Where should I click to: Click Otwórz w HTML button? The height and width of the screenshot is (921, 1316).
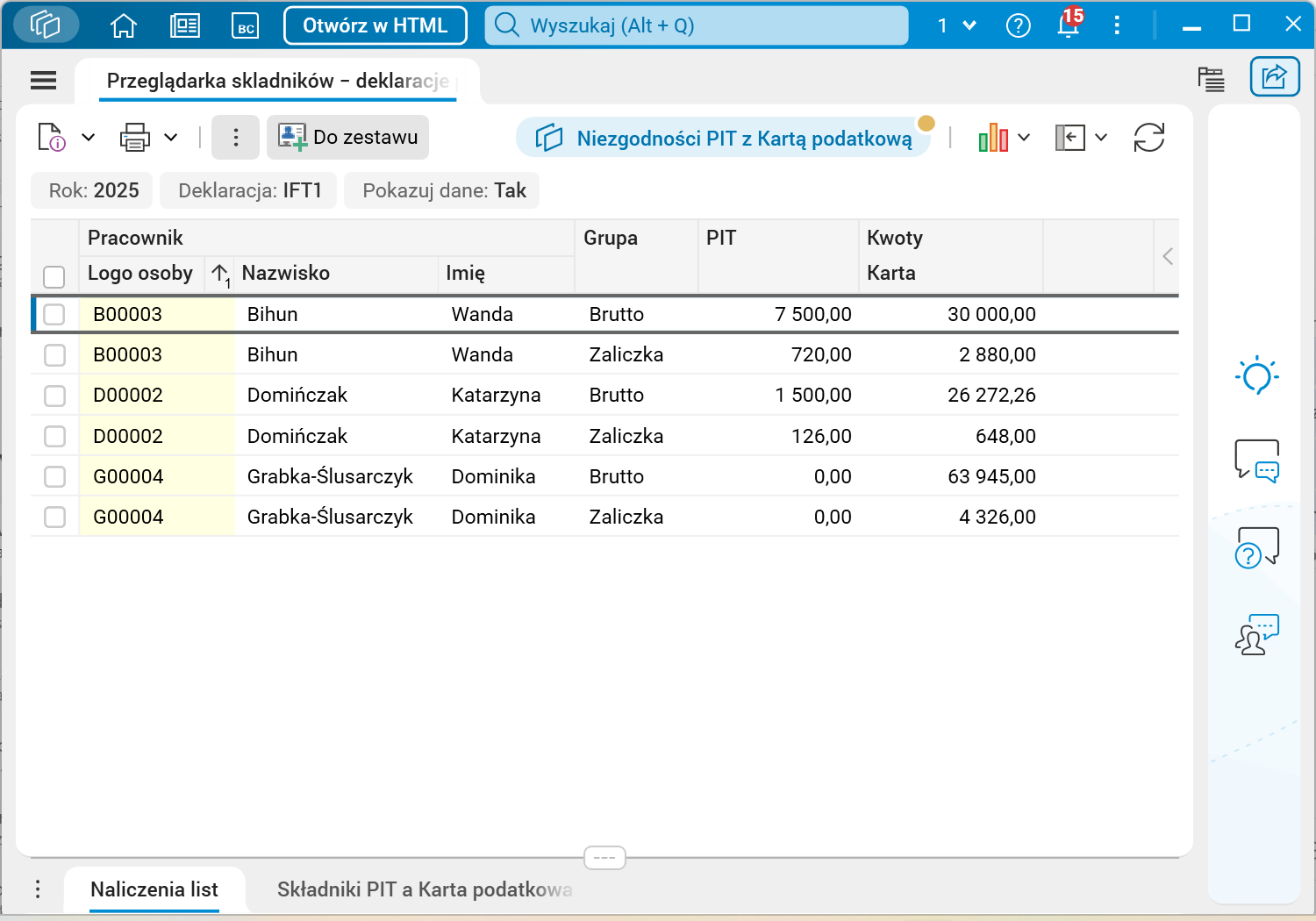[375, 25]
